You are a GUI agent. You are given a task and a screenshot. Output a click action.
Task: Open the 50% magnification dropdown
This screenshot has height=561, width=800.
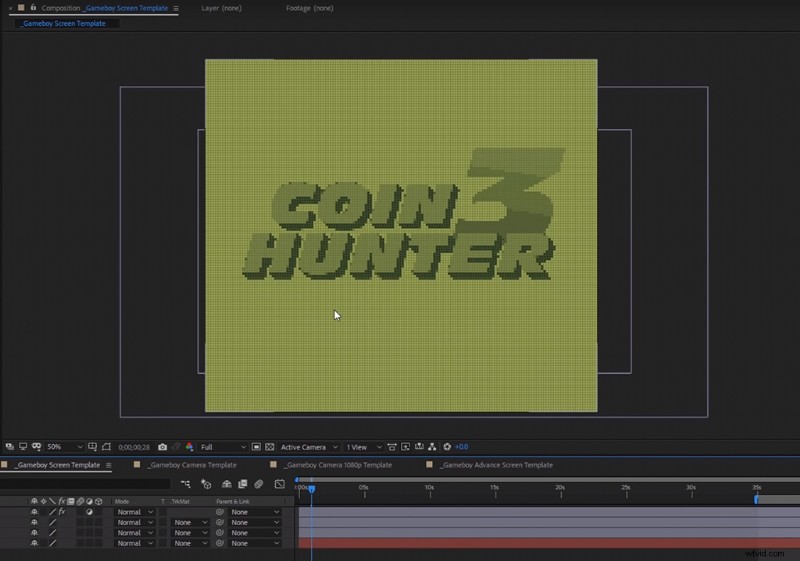click(64, 447)
